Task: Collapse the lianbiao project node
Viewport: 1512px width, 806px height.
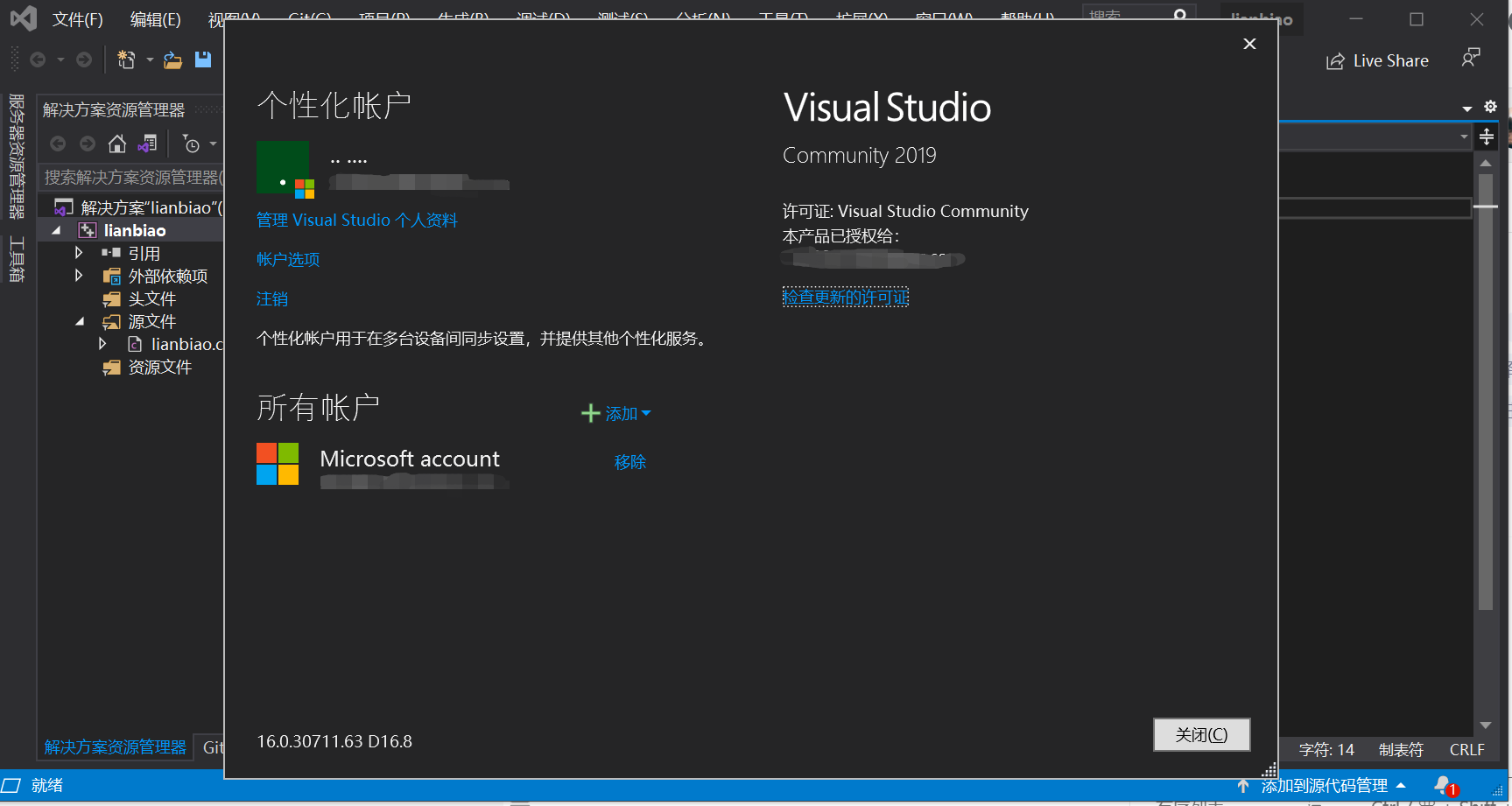Action: (x=57, y=230)
